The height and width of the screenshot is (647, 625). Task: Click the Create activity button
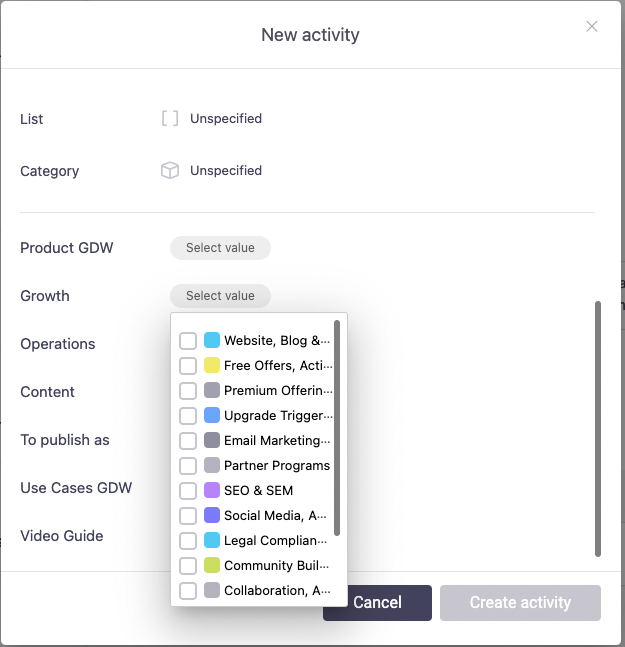[520, 603]
